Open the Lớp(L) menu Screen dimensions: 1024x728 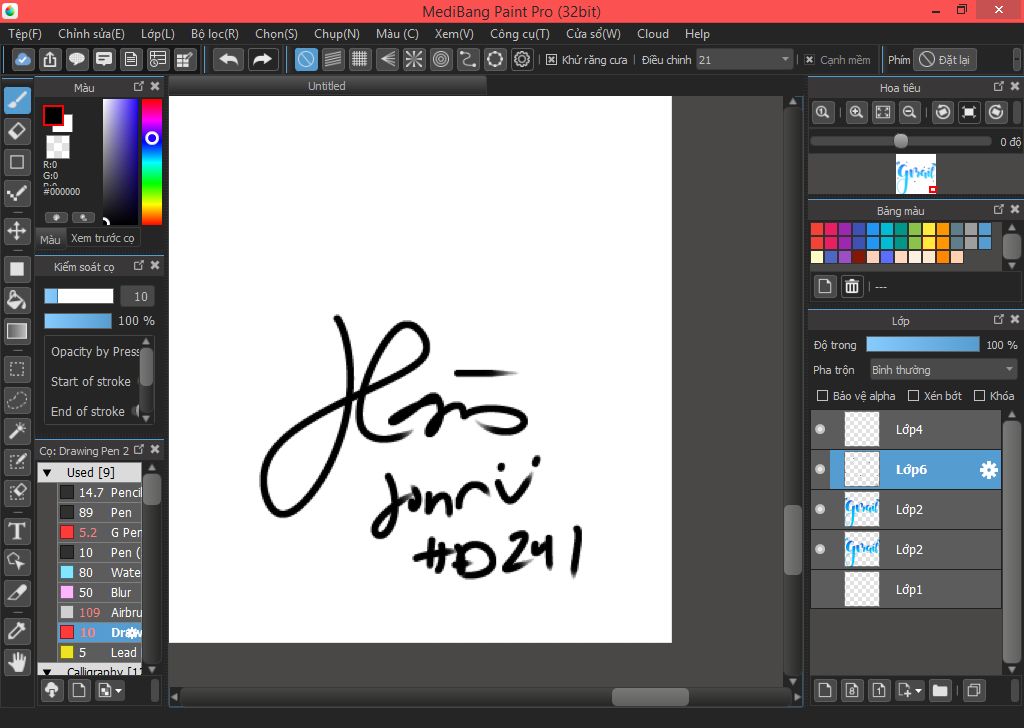(x=157, y=34)
